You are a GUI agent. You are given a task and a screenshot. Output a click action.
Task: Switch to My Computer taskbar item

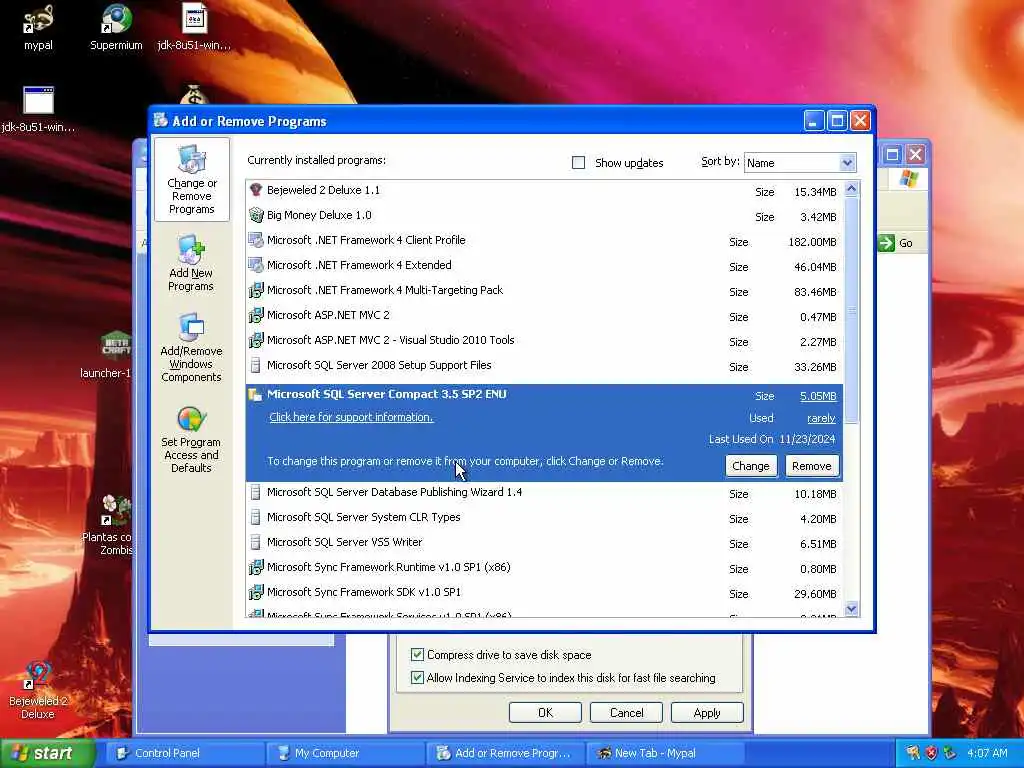tap(345, 753)
